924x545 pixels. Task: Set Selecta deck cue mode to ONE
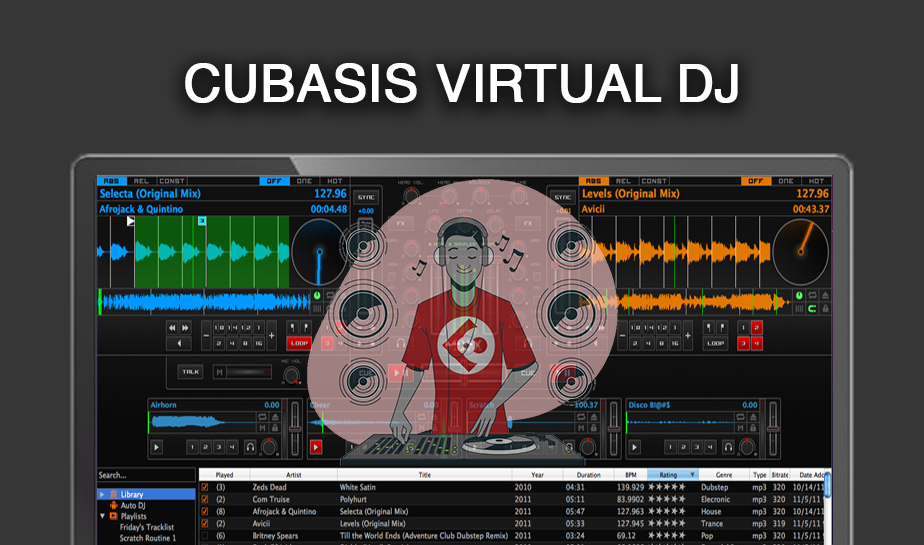[305, 181]
